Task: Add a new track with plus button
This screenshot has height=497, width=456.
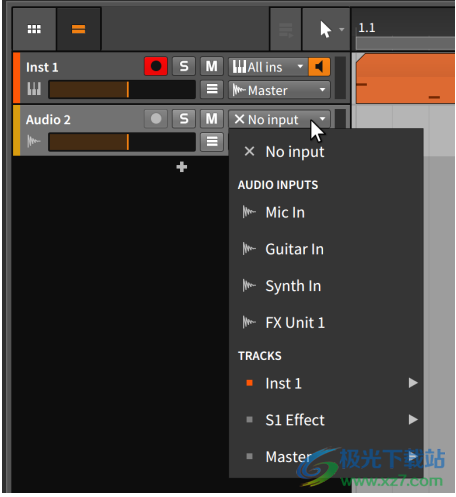Action: click(x=182, y=167)
